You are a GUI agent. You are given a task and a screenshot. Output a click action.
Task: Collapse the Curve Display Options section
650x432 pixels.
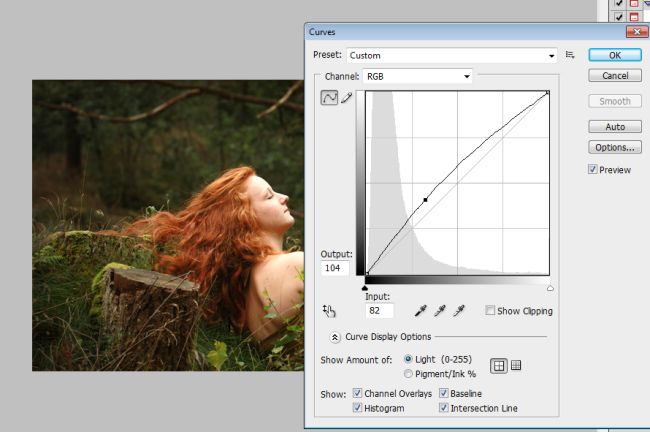pos(335,337)
